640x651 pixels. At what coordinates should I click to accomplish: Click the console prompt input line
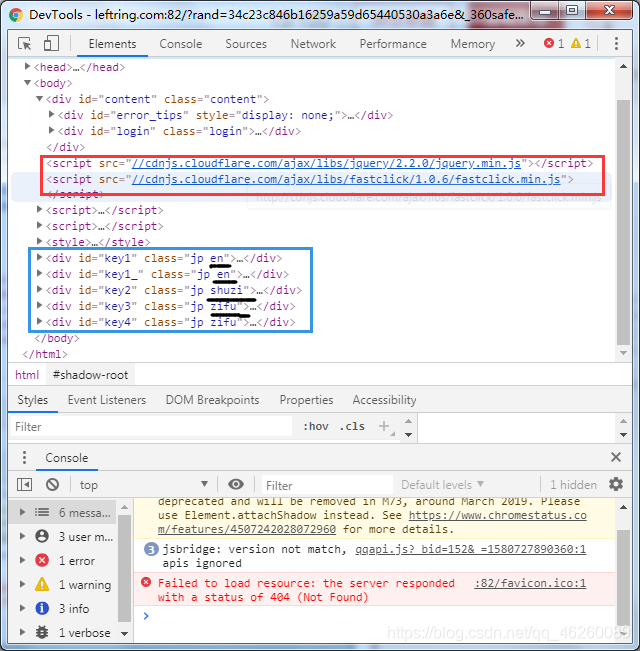(374, 616)
